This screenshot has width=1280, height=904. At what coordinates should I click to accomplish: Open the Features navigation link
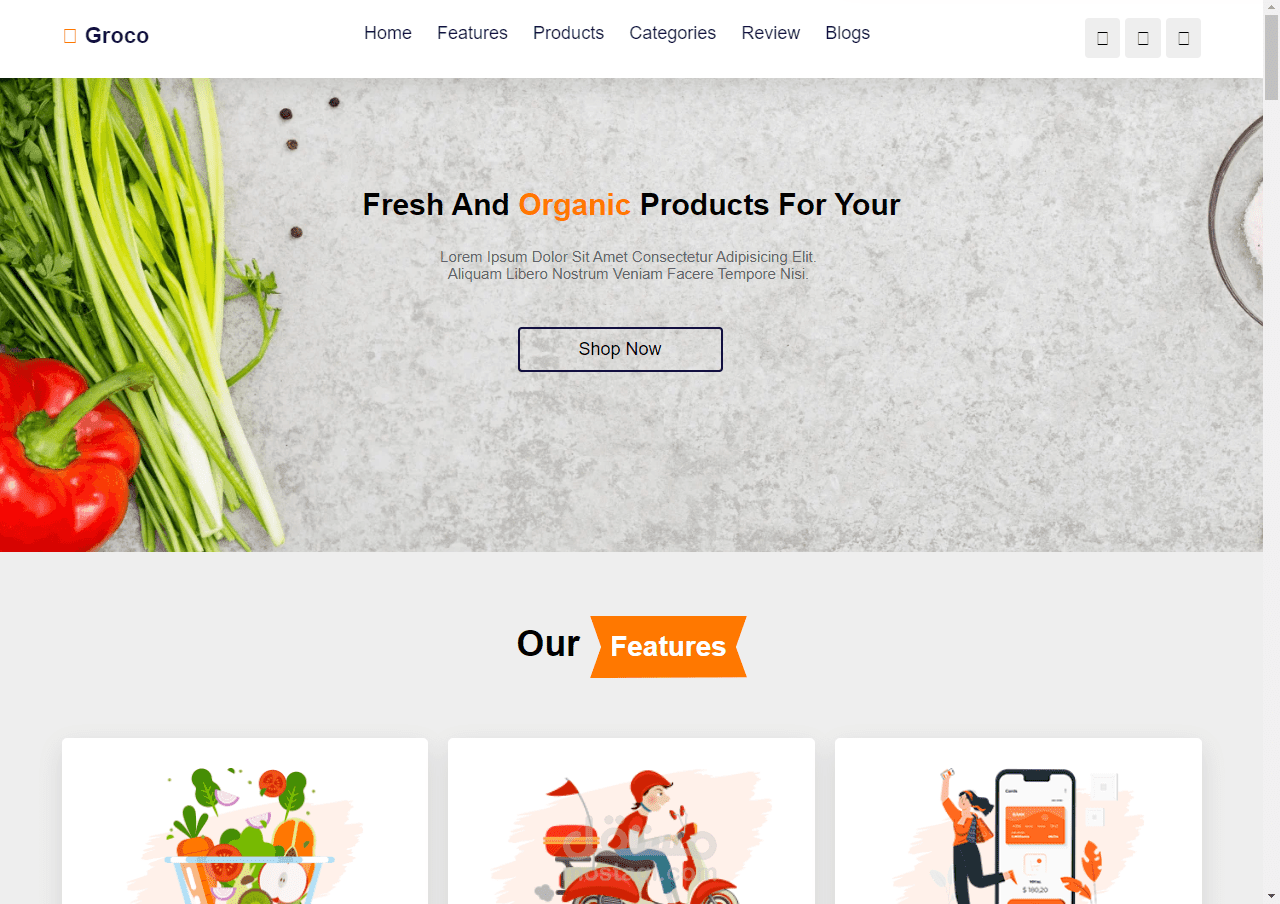[472, 33]
